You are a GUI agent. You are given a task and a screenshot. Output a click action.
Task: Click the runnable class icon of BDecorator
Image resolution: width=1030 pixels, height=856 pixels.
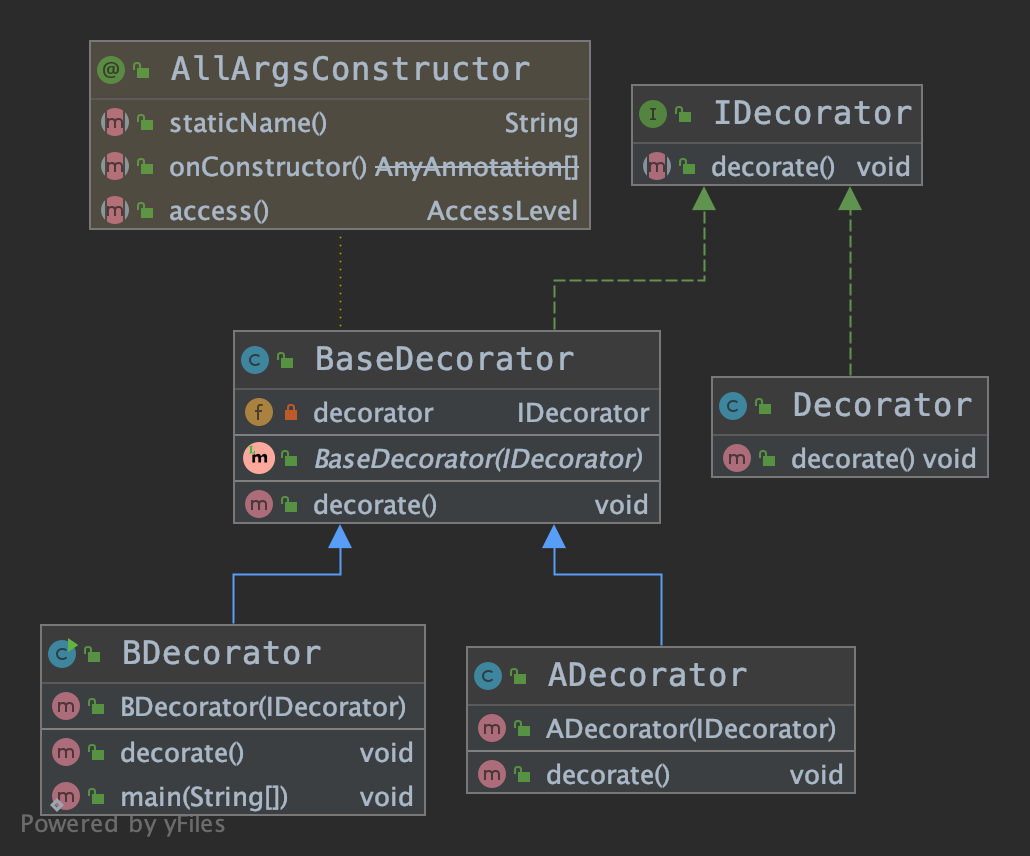click(x=63, y=653)
